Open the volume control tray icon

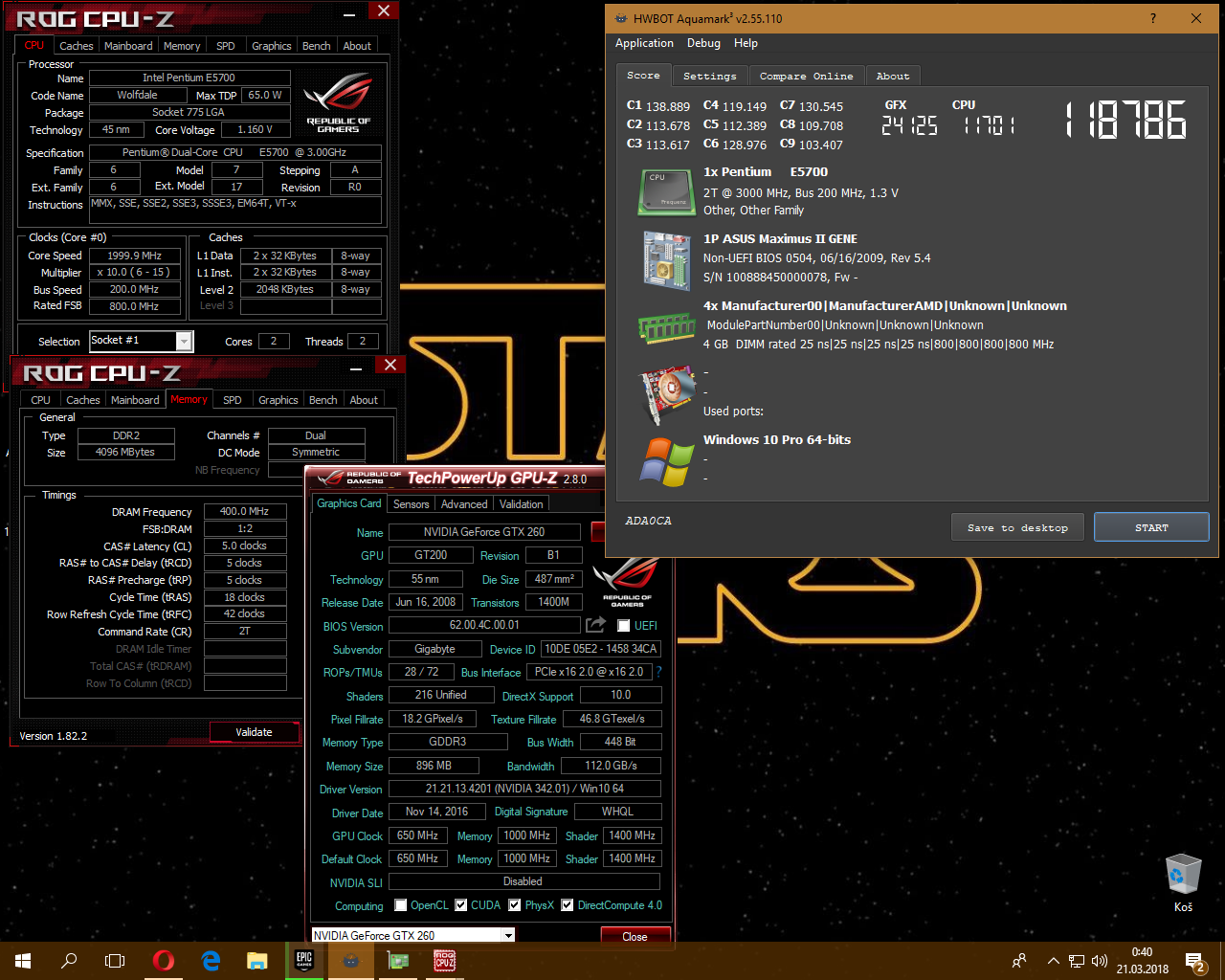point(1100,961)
